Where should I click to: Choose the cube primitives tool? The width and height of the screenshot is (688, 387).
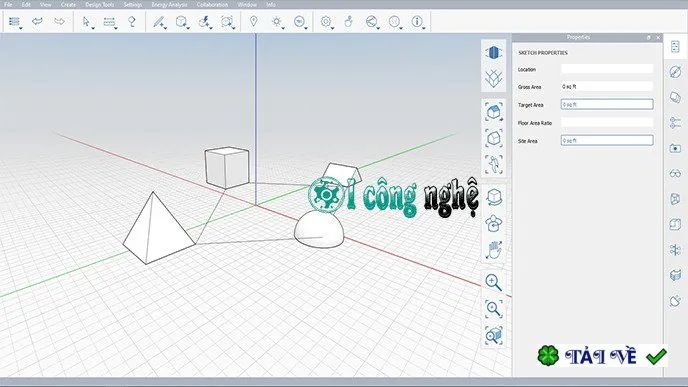point(181,21)
